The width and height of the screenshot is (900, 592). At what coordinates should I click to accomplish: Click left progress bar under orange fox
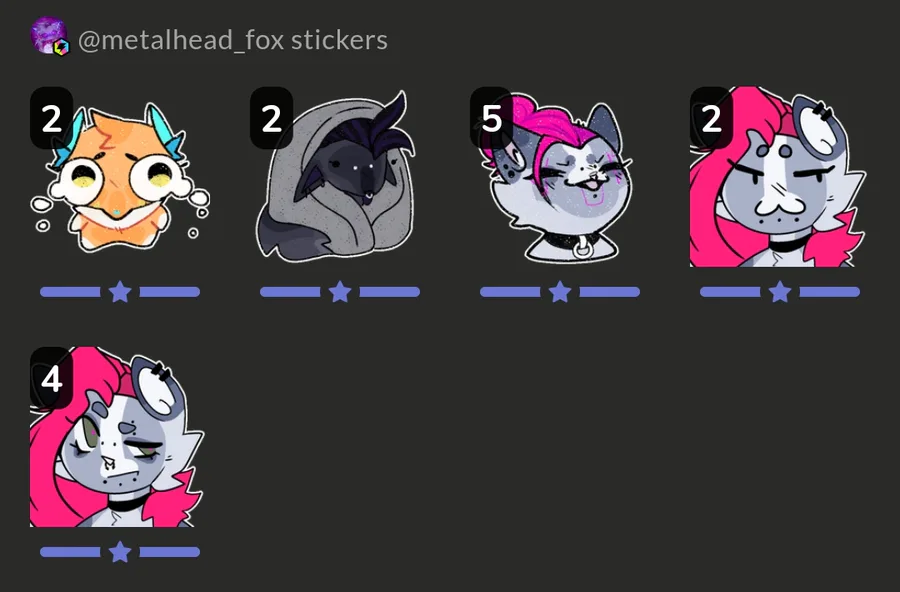pyautogui.click(x=71, y=292)
